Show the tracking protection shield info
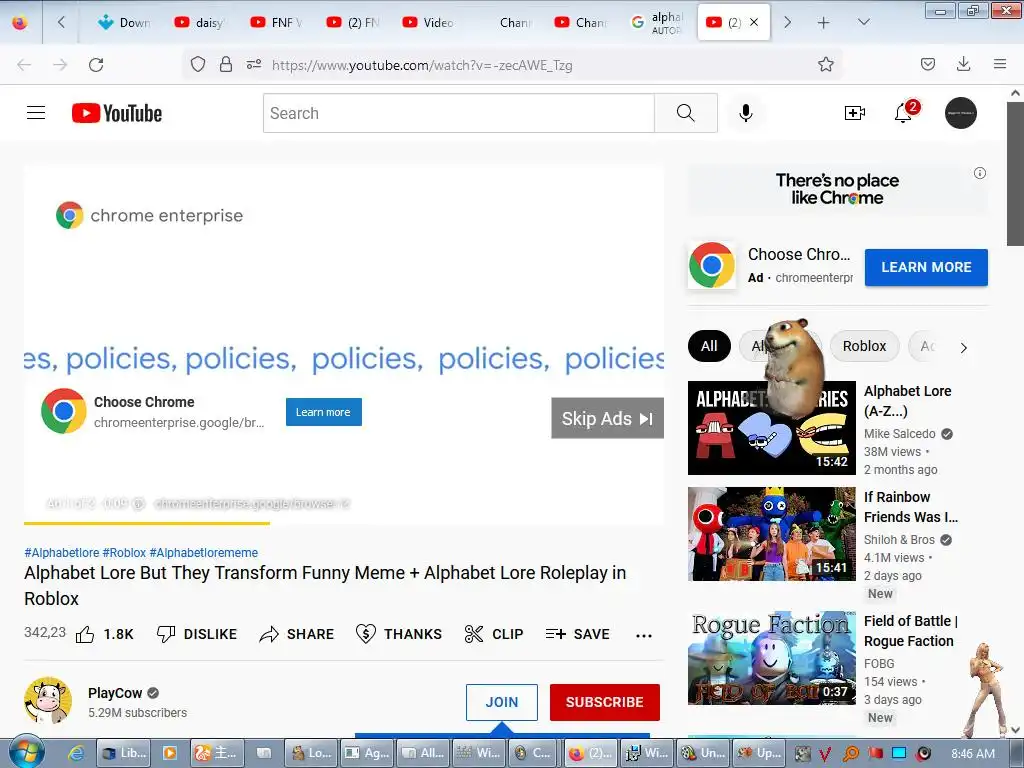The width and height of the screenshot is (1024, 768). (x=198, y=65)
